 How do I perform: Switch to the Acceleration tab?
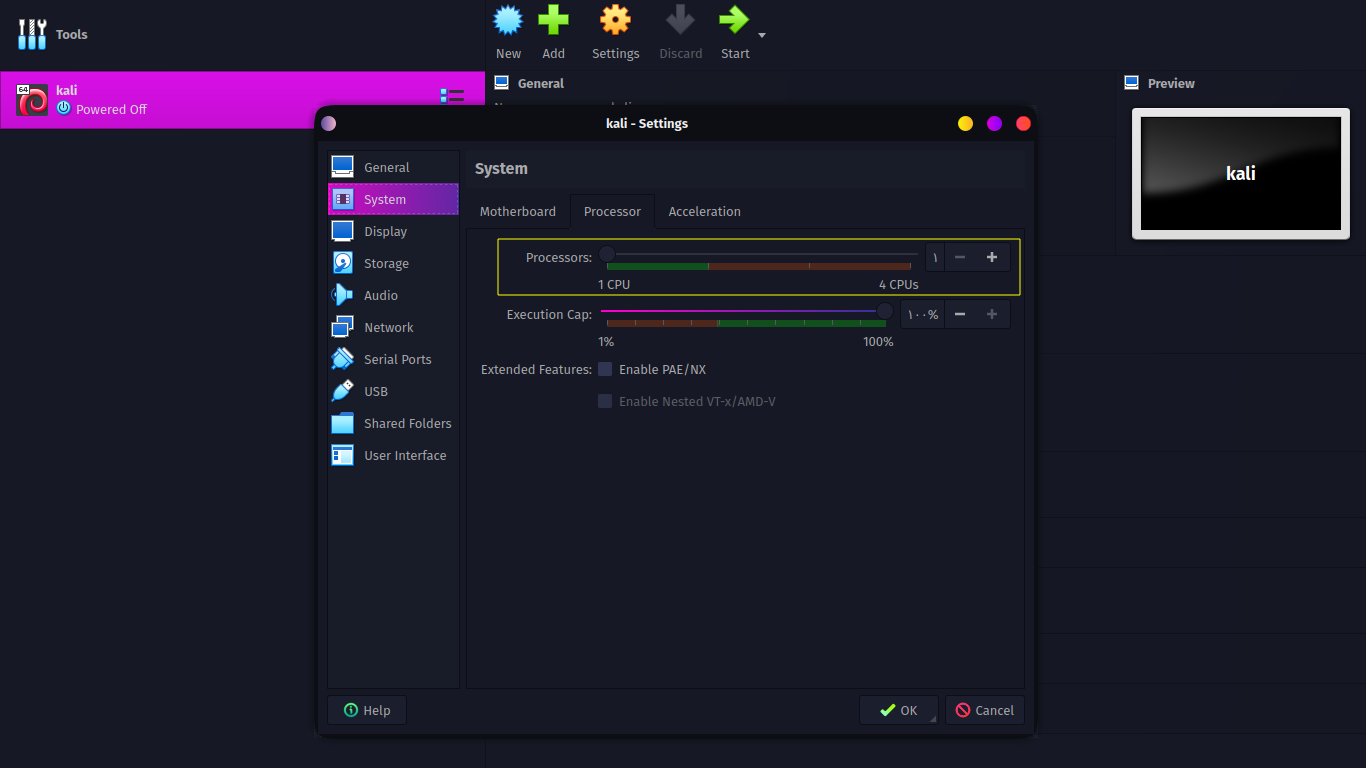coord(705,211)
